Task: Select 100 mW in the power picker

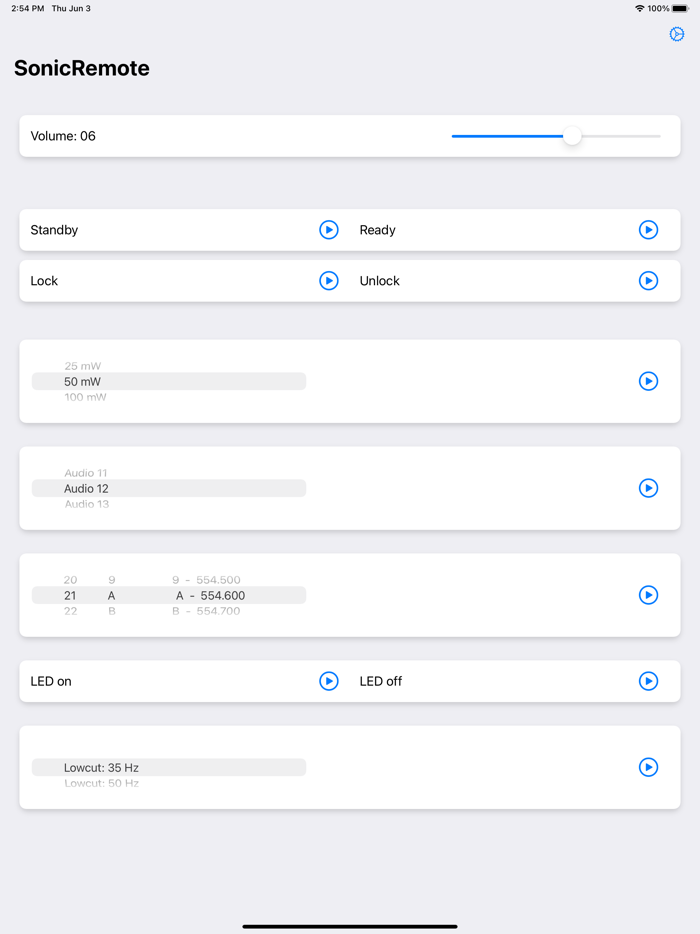Action: coord(85,398)
